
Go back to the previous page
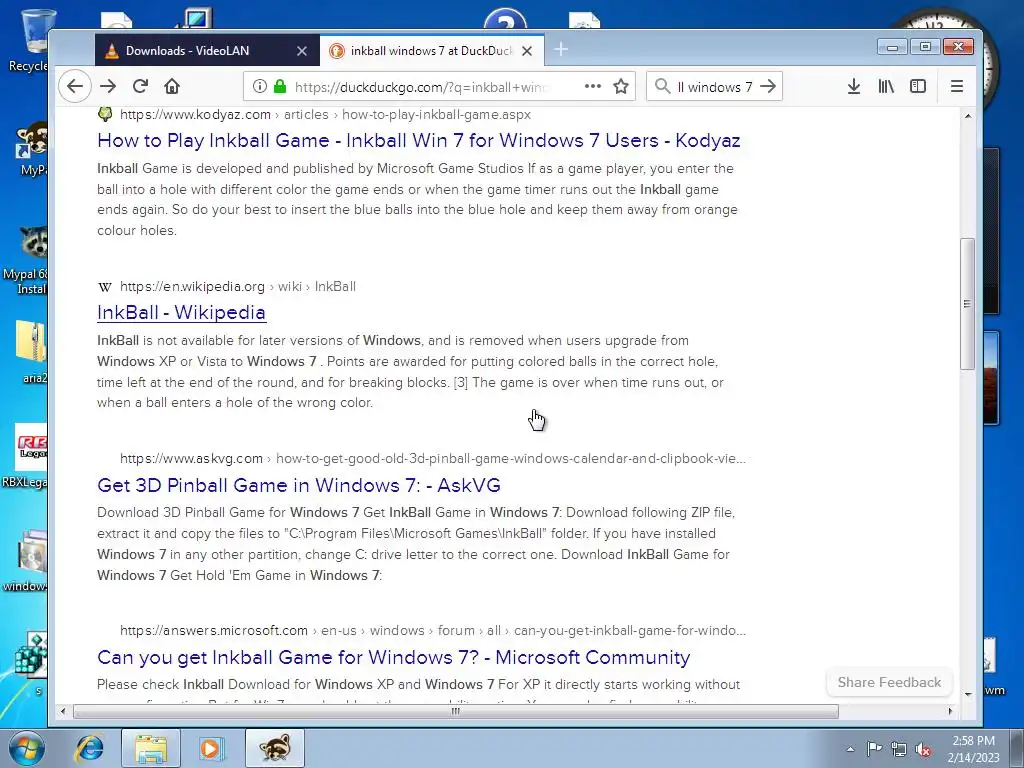75,86
